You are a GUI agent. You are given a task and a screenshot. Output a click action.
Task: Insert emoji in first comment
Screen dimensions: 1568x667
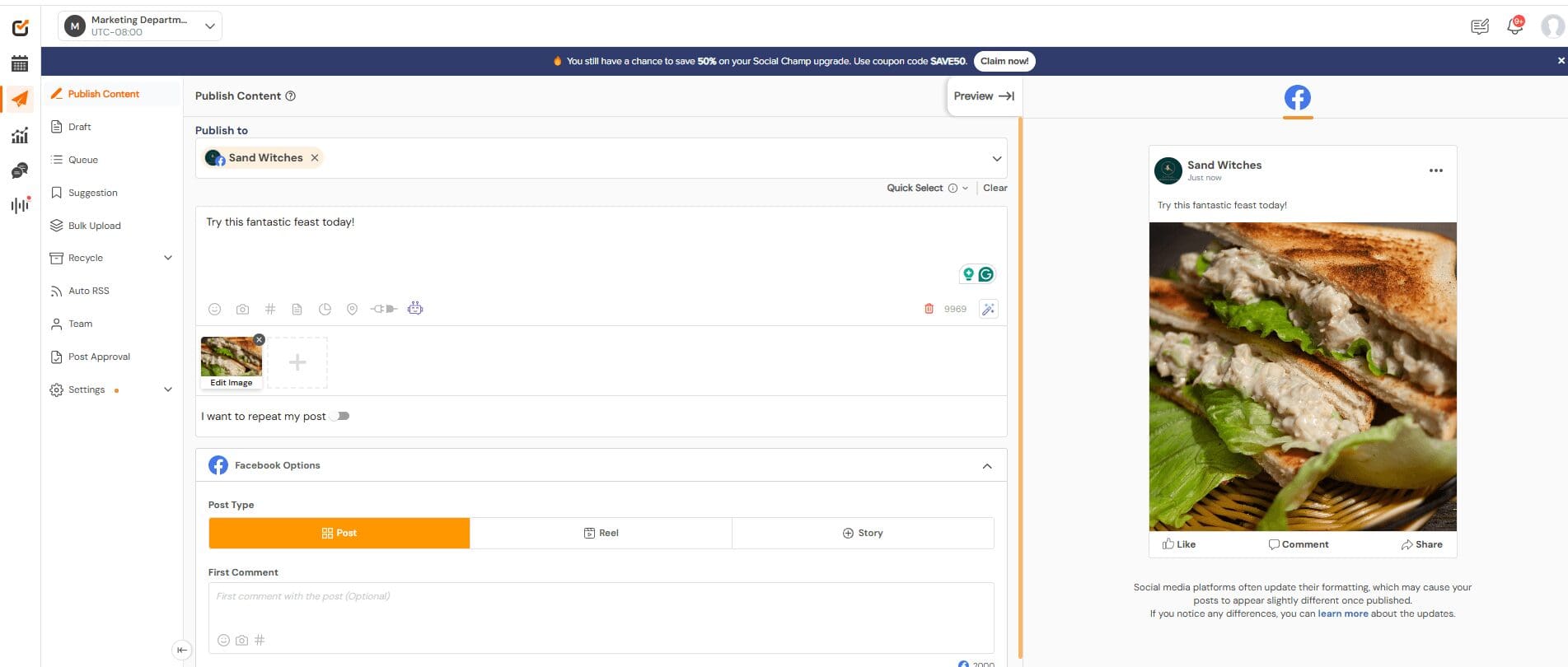[x=223, y=640]
